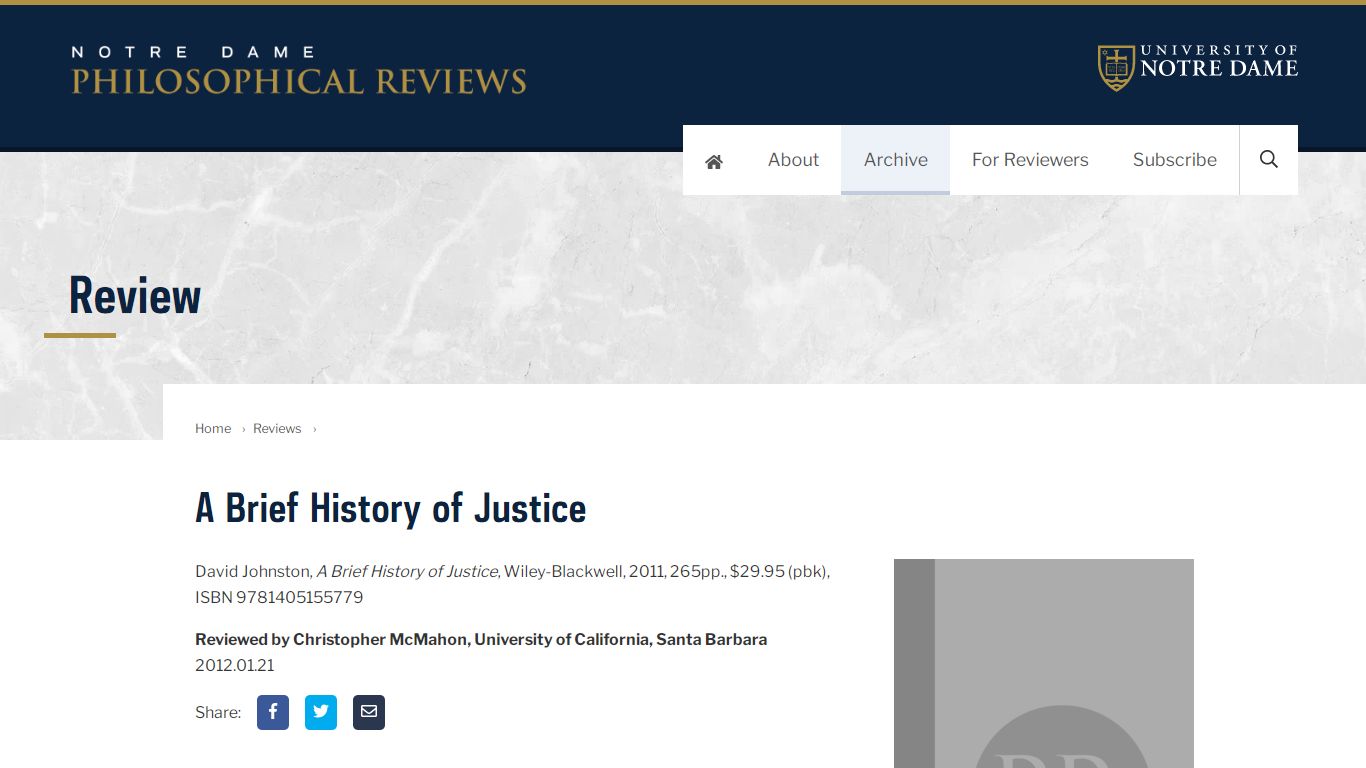Follow the Reviews breadcrumb link

tap(277, 428)
